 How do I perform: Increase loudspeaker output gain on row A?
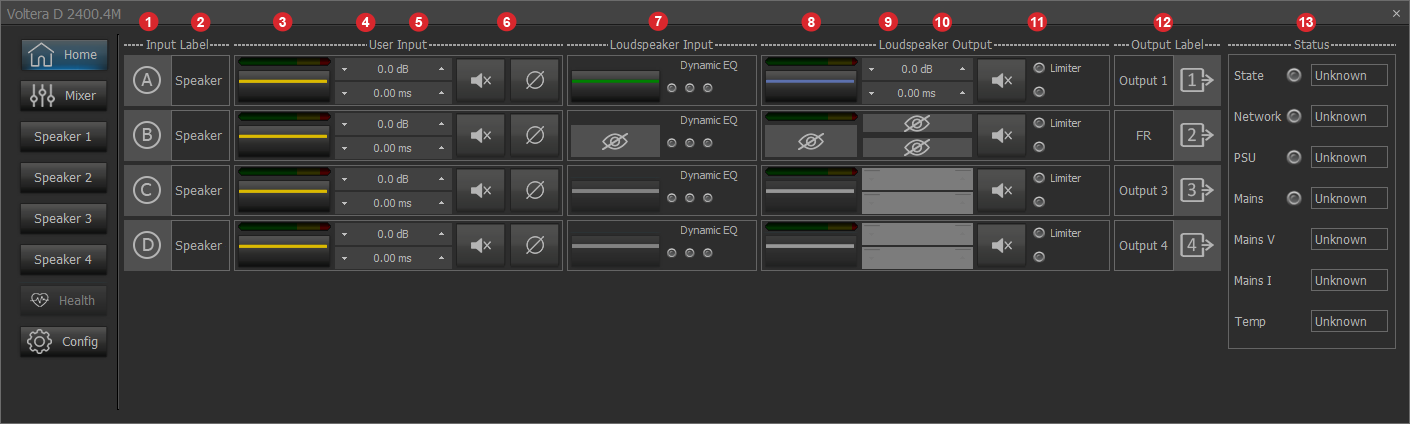(x=963, y=69)
